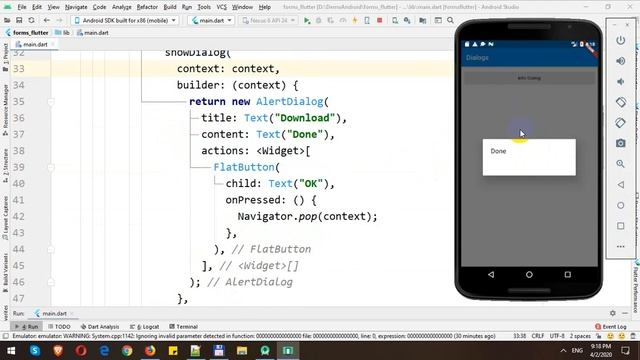
Task: Click the emulator Rotate Right icon
Action: pos(620,122)
